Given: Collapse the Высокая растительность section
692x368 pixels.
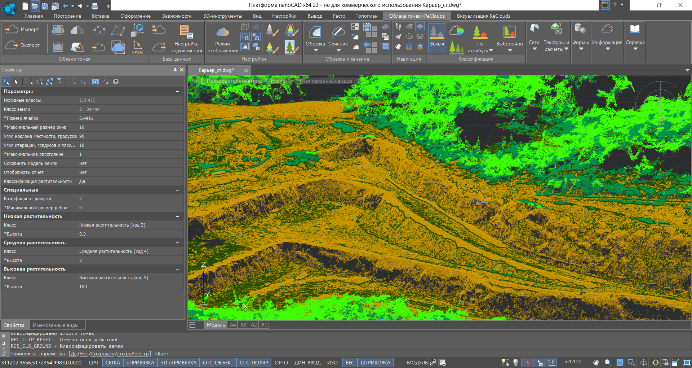Looking at the screenshot, I should pos(177,269).
